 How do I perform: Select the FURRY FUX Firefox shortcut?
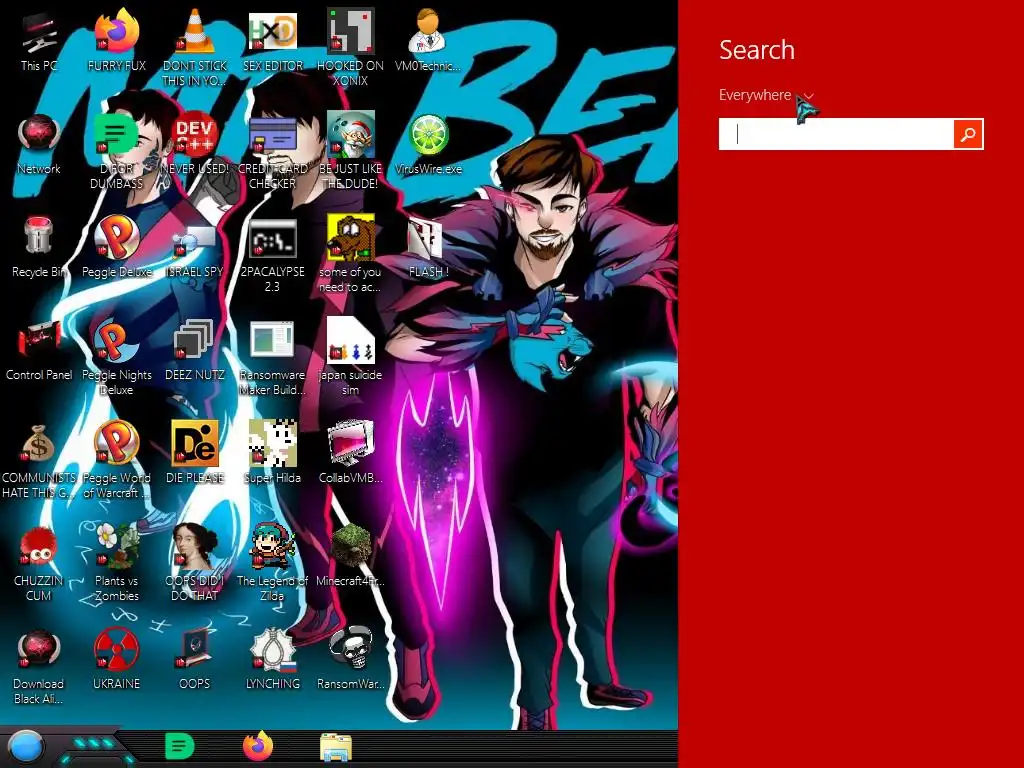coord(117,31)
